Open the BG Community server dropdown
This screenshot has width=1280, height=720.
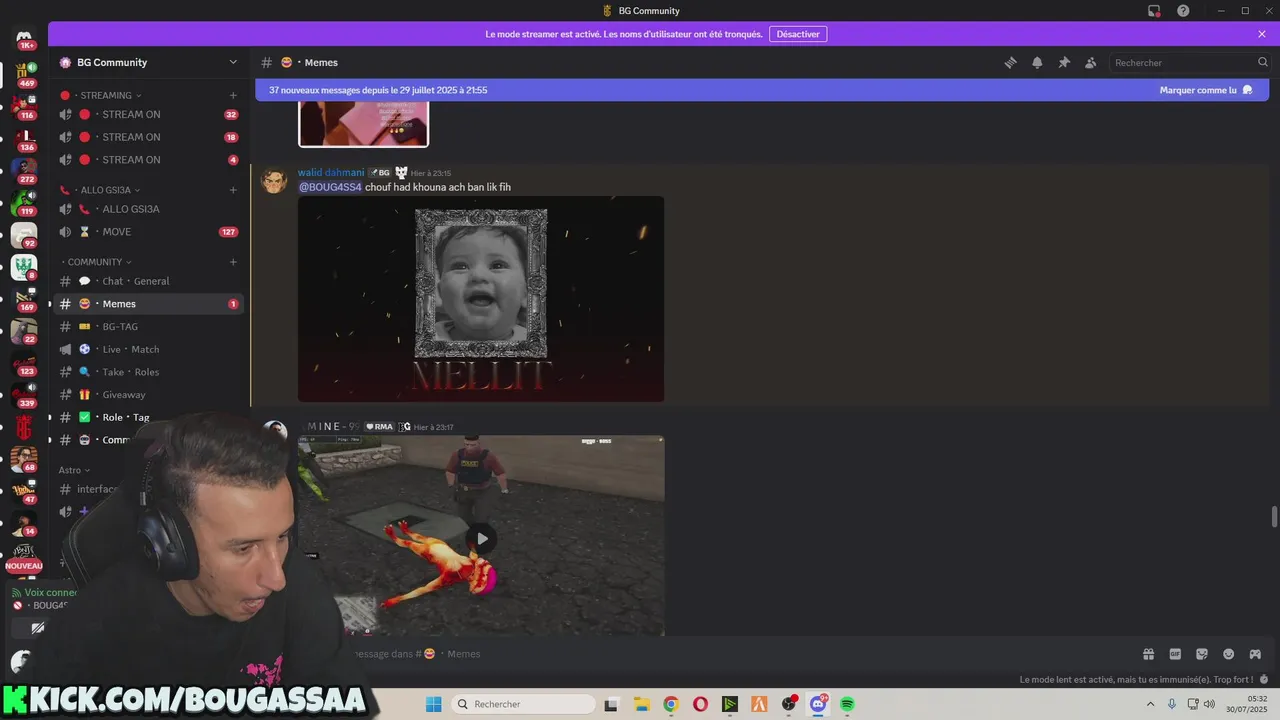click(x=150, y=62)
